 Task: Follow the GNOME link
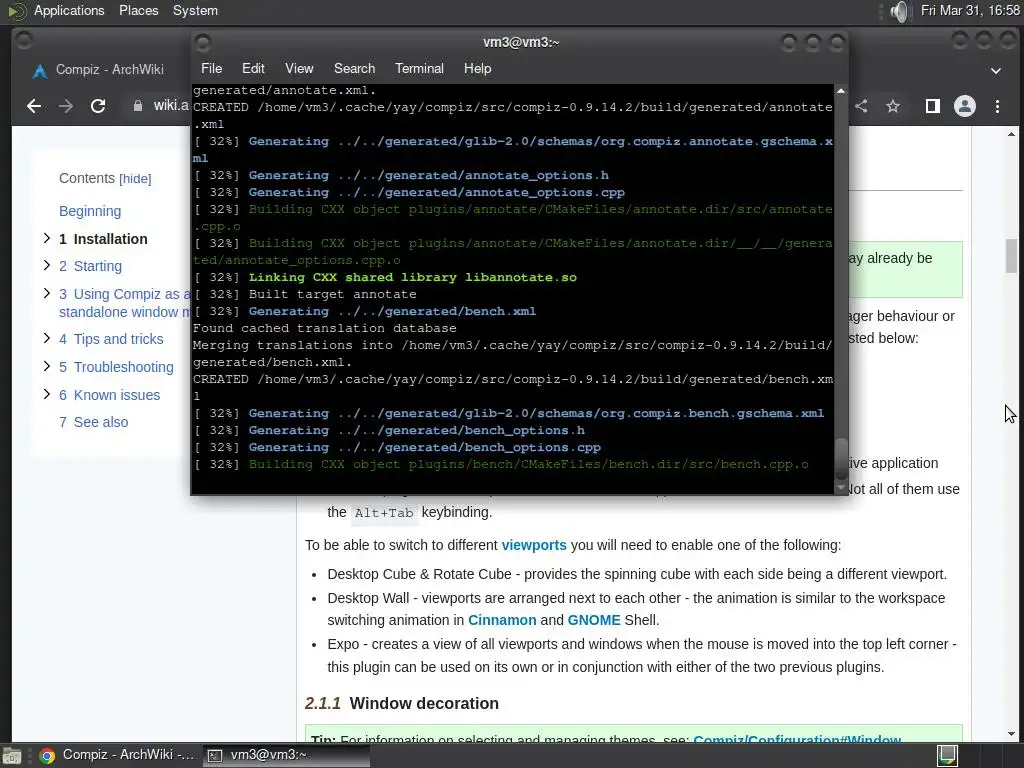(594, 620)
